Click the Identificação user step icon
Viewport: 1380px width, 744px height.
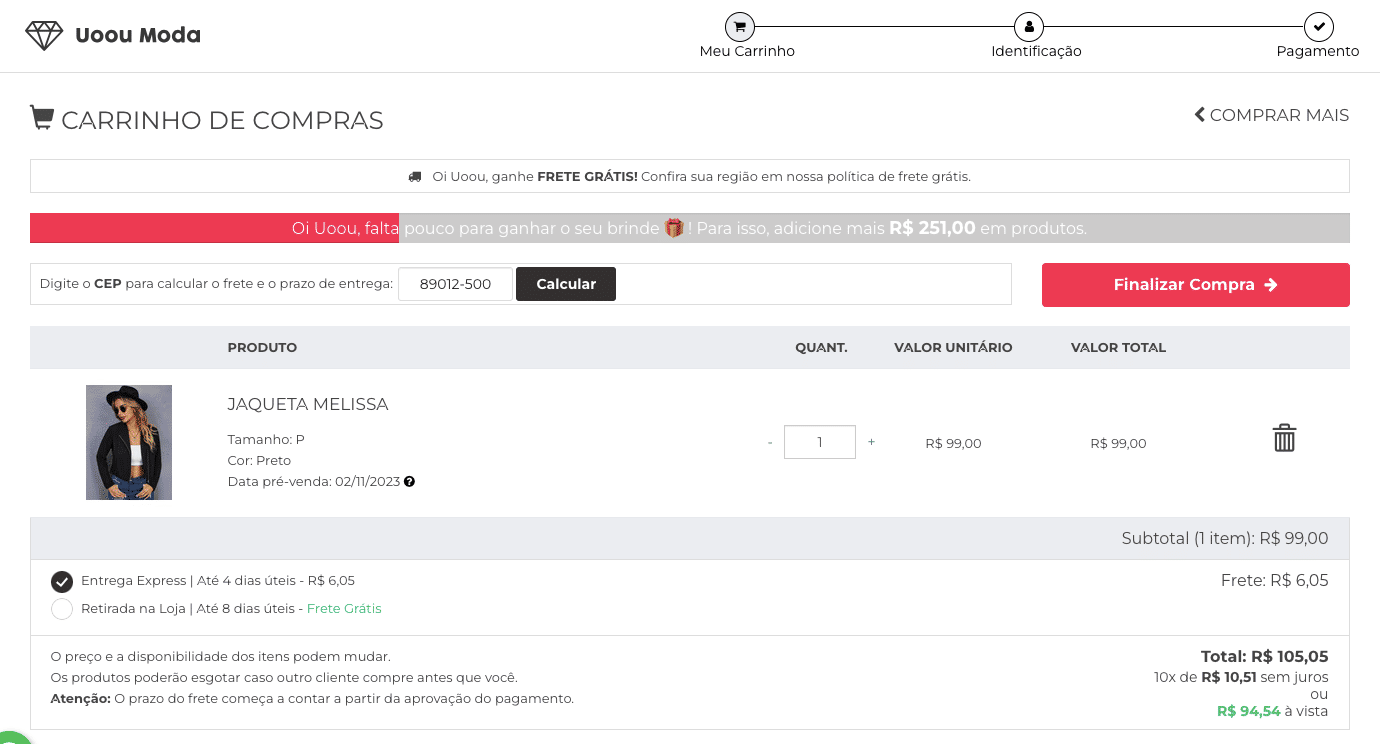click(1028, 27)
